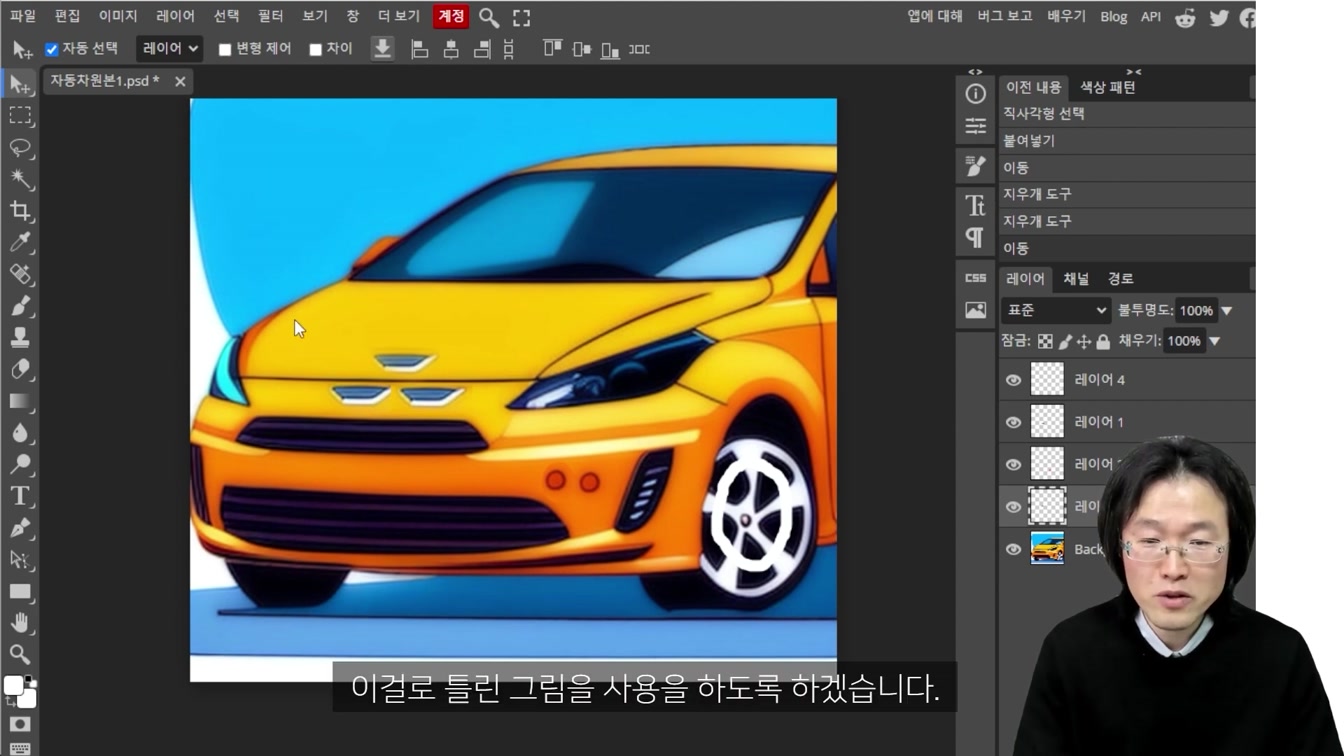Hide 레이어 1 with its eye icon
Screen dimensions: 1344x756
(1013, 422)
